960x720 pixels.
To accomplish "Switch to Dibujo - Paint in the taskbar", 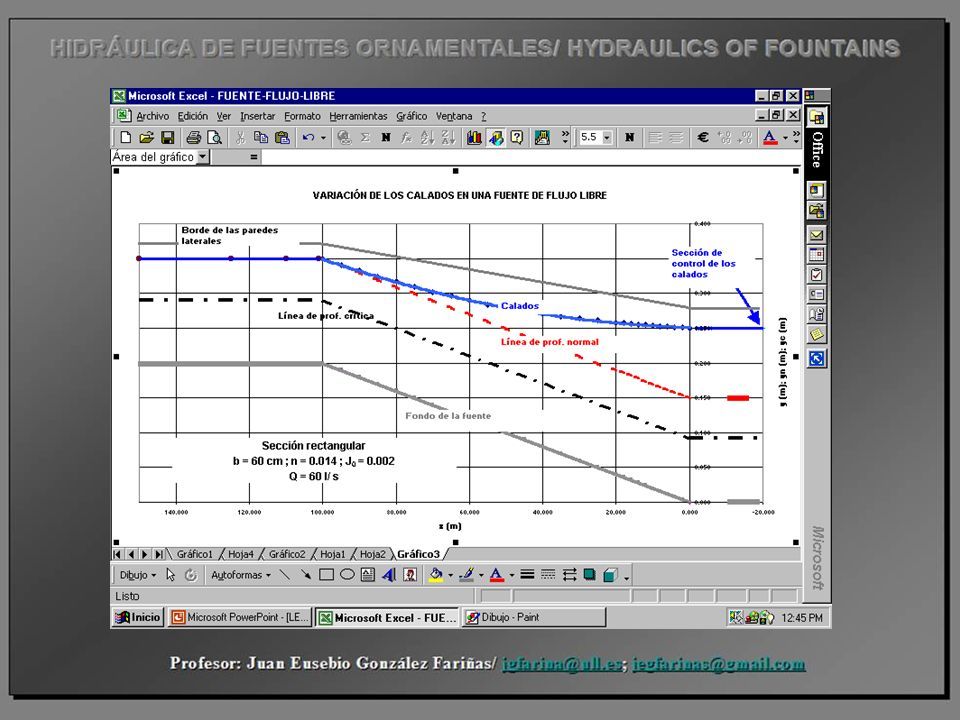I will pyautogui.click(x=534, y=617).
